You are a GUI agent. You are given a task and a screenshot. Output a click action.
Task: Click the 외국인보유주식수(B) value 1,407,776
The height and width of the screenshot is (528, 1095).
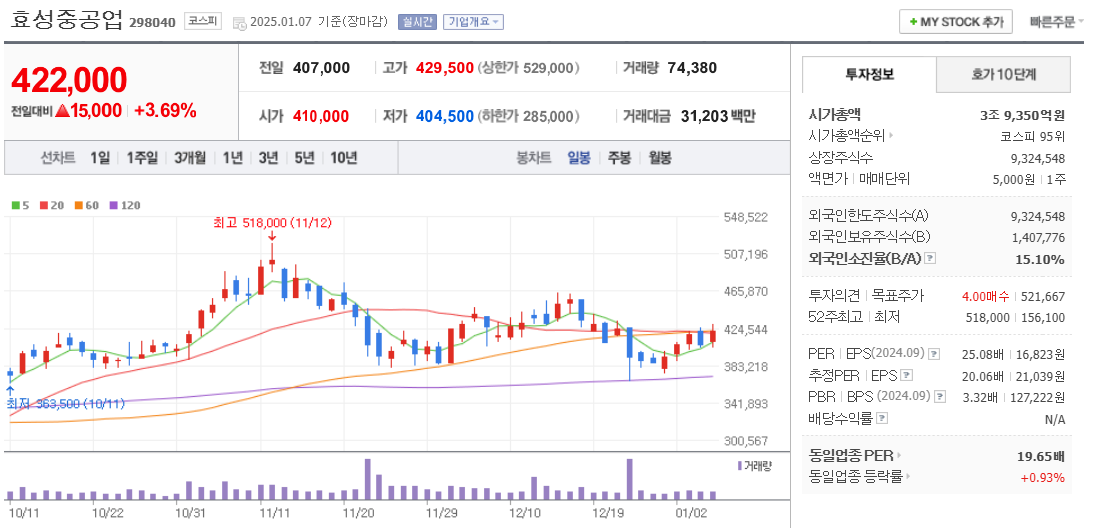1038,237
